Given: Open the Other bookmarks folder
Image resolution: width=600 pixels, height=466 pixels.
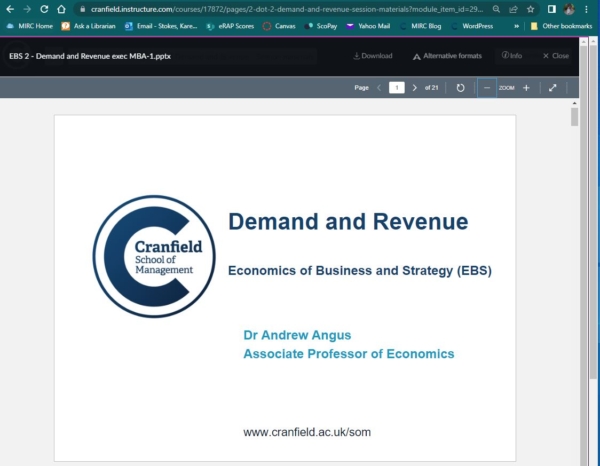Looking at the screenshot, I should (x=561, y=26).
